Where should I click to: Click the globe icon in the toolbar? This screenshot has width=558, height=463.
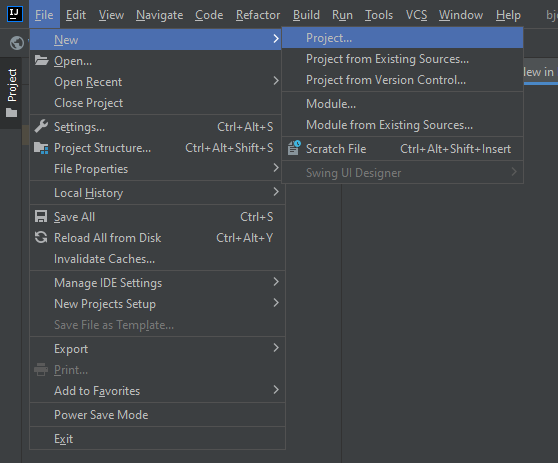[17, 43]
